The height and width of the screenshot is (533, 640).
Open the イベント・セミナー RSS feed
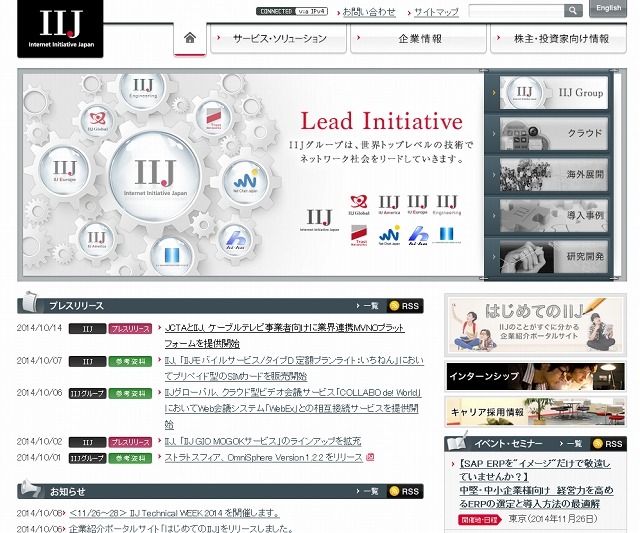609,444
